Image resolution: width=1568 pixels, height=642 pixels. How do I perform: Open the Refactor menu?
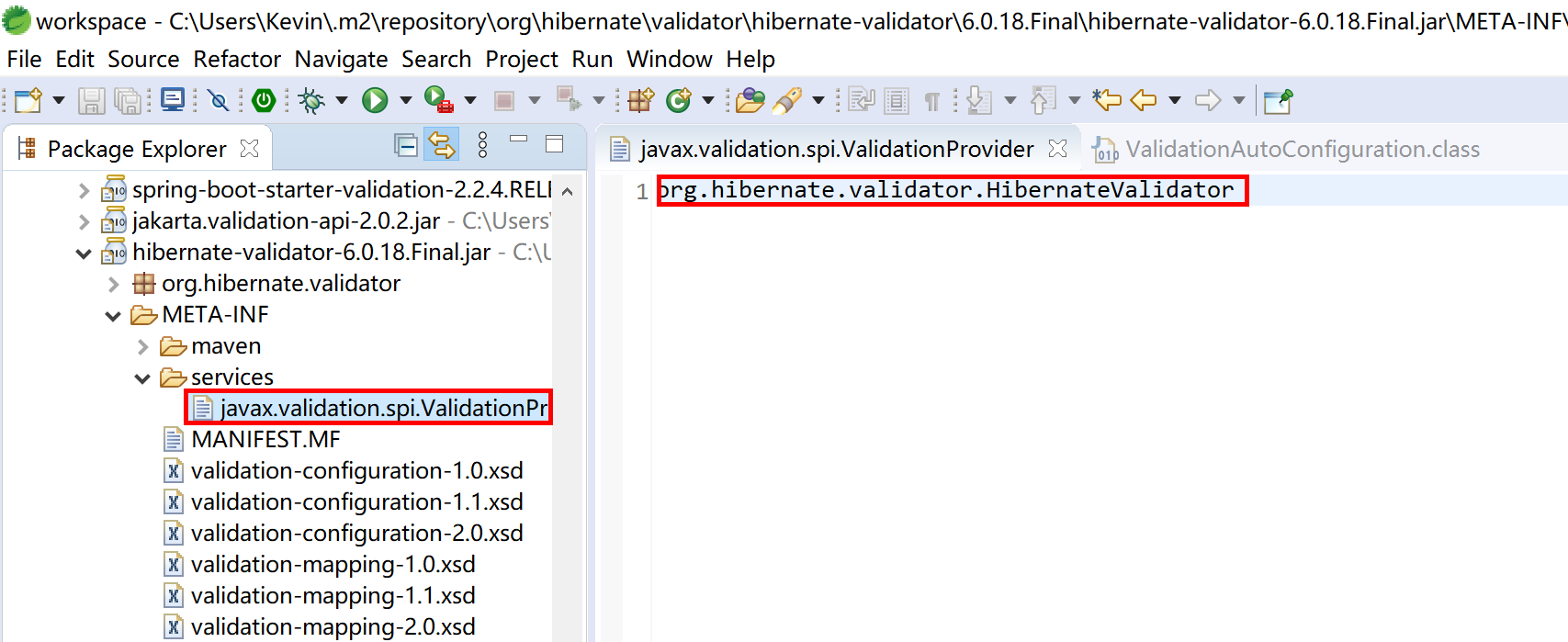pyautogui.click(x=237, y=60)
